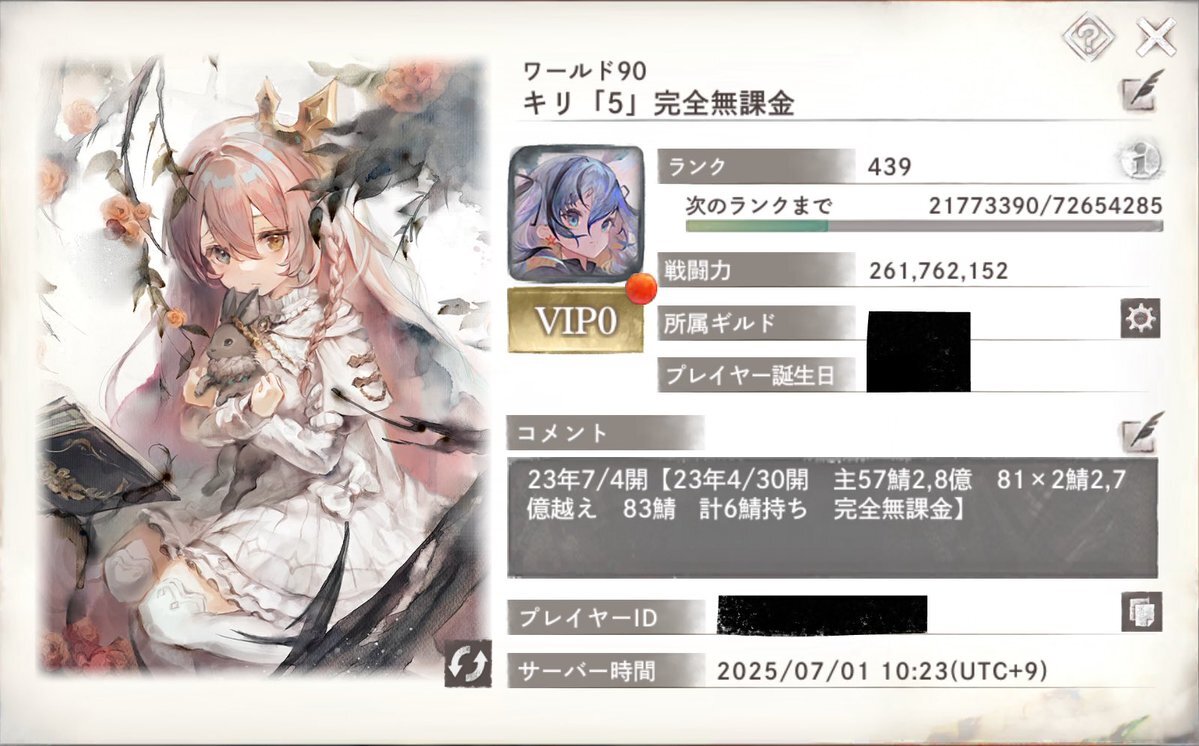Click the next-rank experience progress bar
The width and height of the screenshot is (1199, 746).
(924, 226)
